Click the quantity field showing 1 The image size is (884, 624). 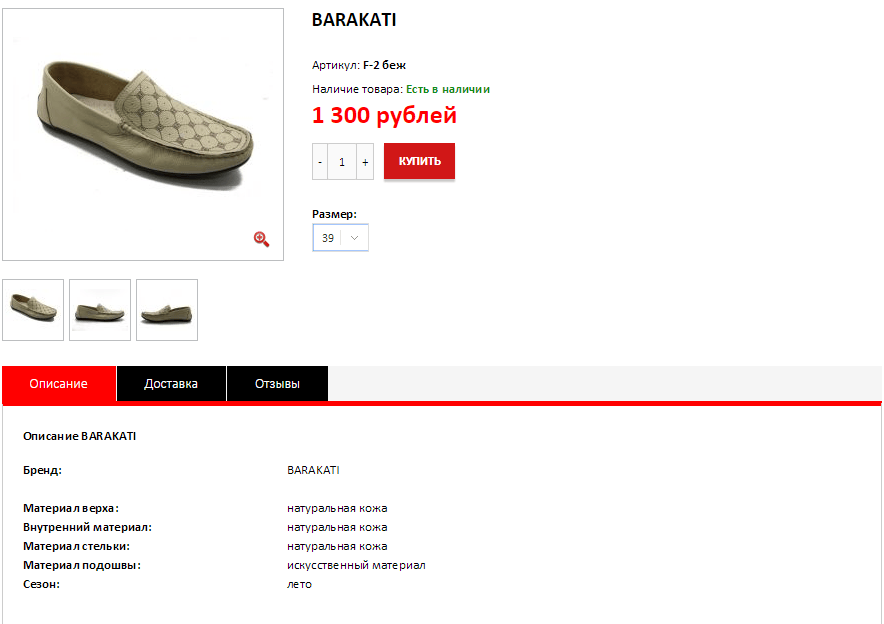(x=342, y=162)
